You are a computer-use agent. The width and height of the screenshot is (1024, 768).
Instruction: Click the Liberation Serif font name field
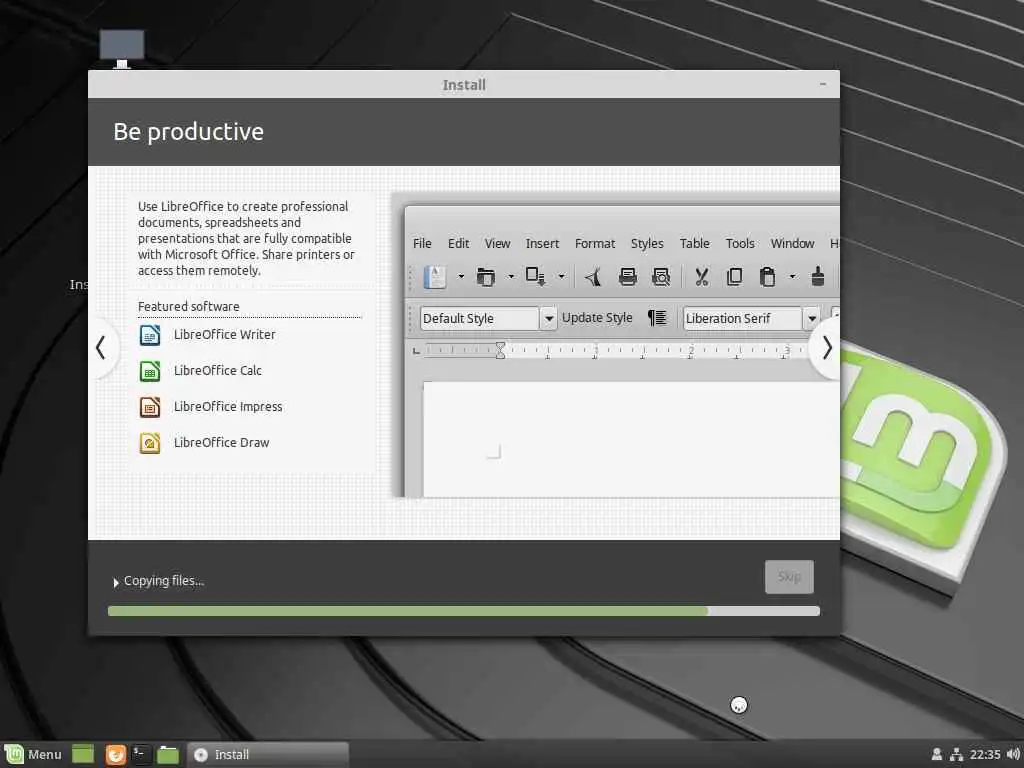[x=743, y=319]
